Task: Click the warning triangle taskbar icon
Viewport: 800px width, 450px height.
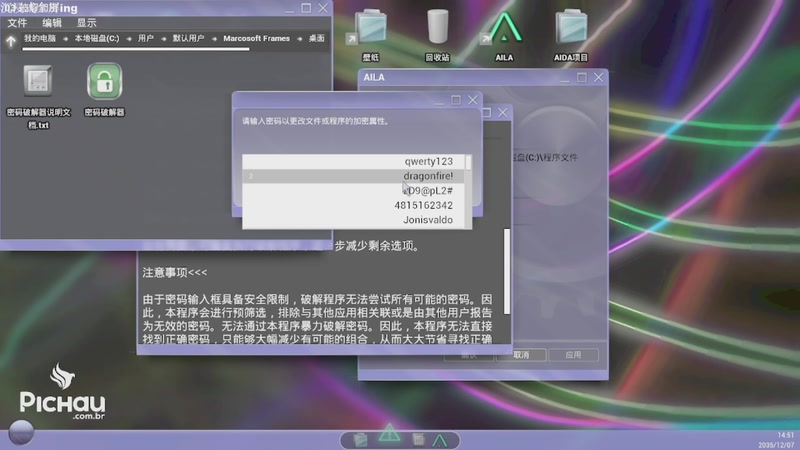Action: [389, 433]
